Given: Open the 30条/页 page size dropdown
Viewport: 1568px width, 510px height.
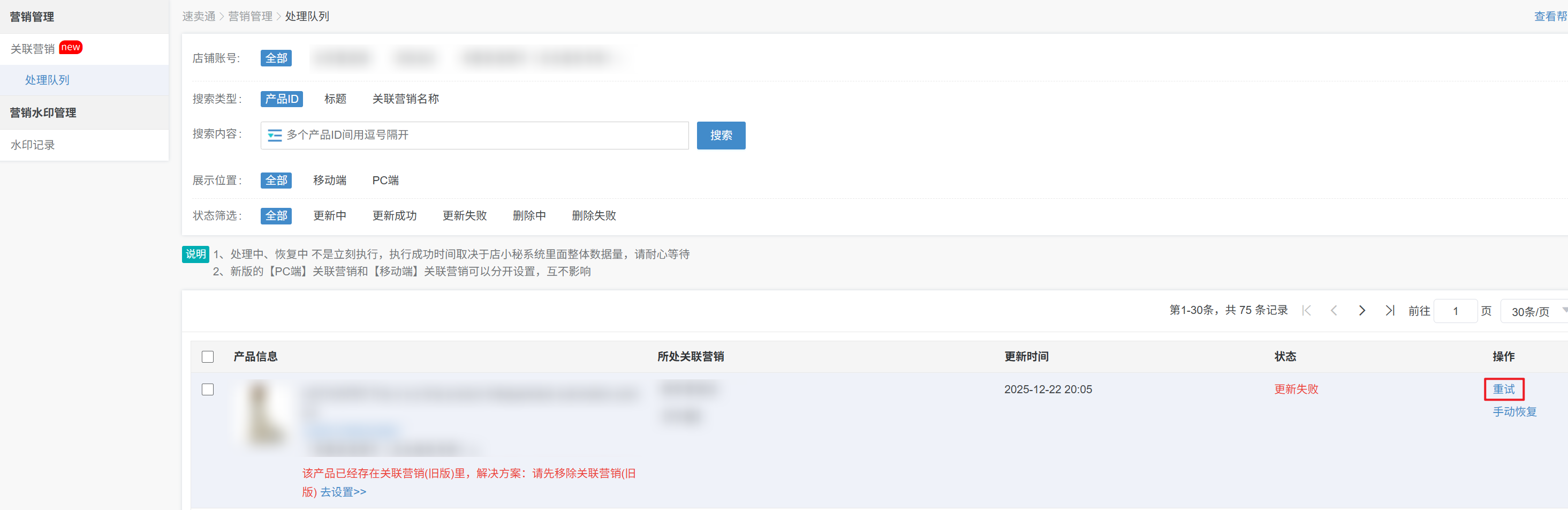Looking at the screenshot, I should tap(1534, 311).
